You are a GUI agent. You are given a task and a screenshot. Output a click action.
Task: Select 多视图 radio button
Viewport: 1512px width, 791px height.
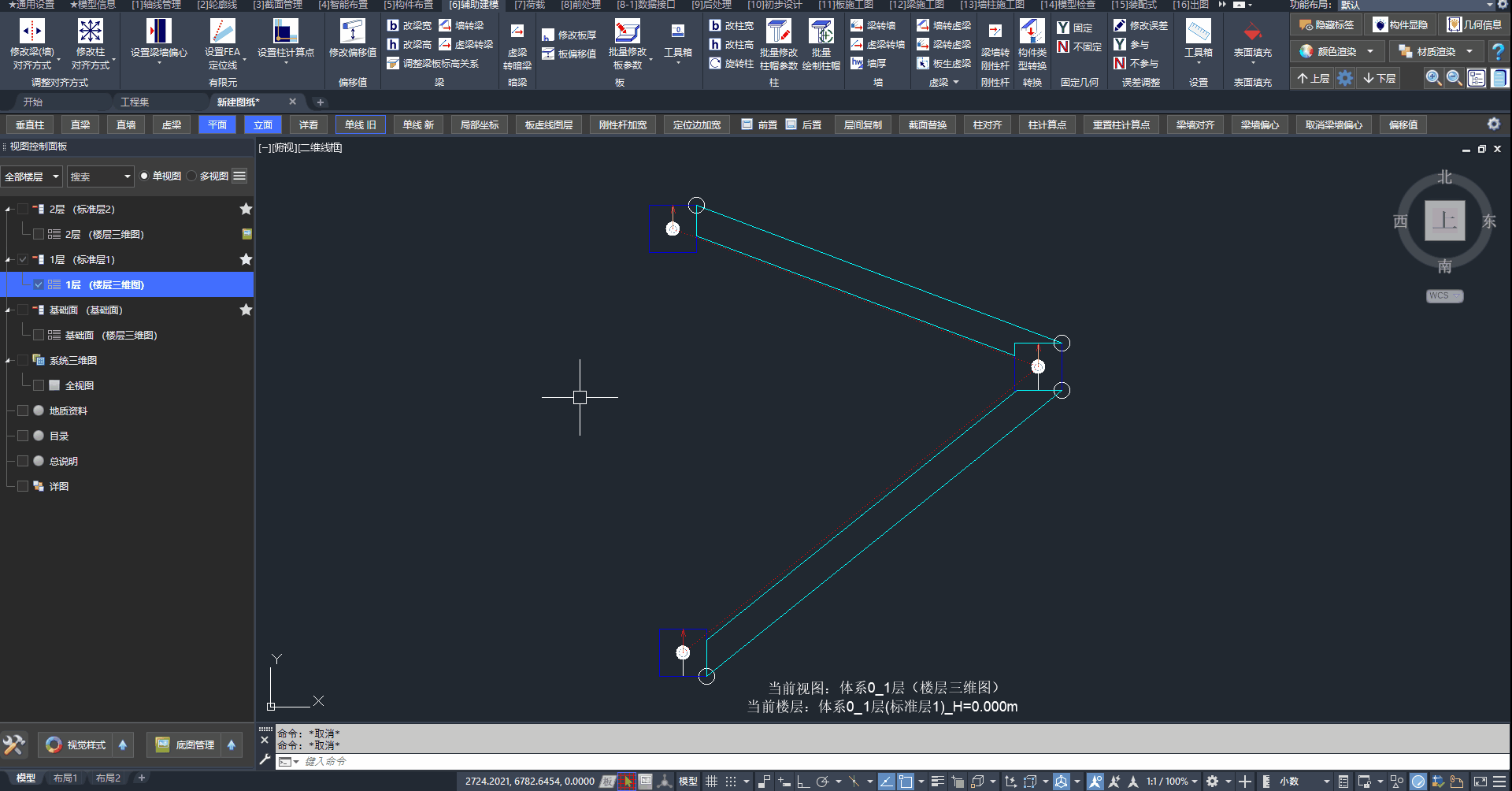click(191, 176)
